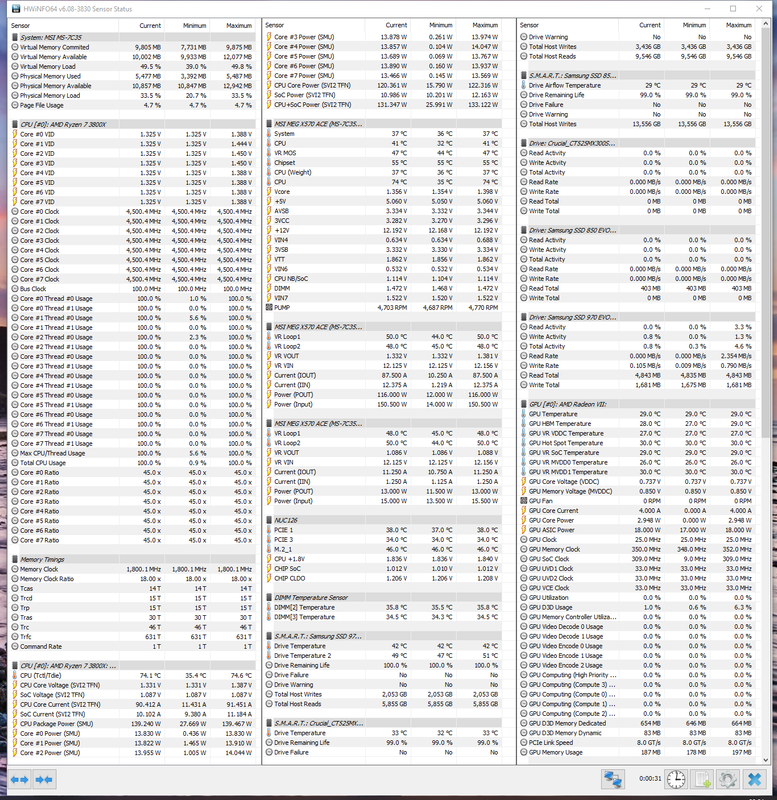Click the 0:00:31 elapsed time readout
Image resolution: width=777 pixels, height=800 pixels.
coord(649,779)
